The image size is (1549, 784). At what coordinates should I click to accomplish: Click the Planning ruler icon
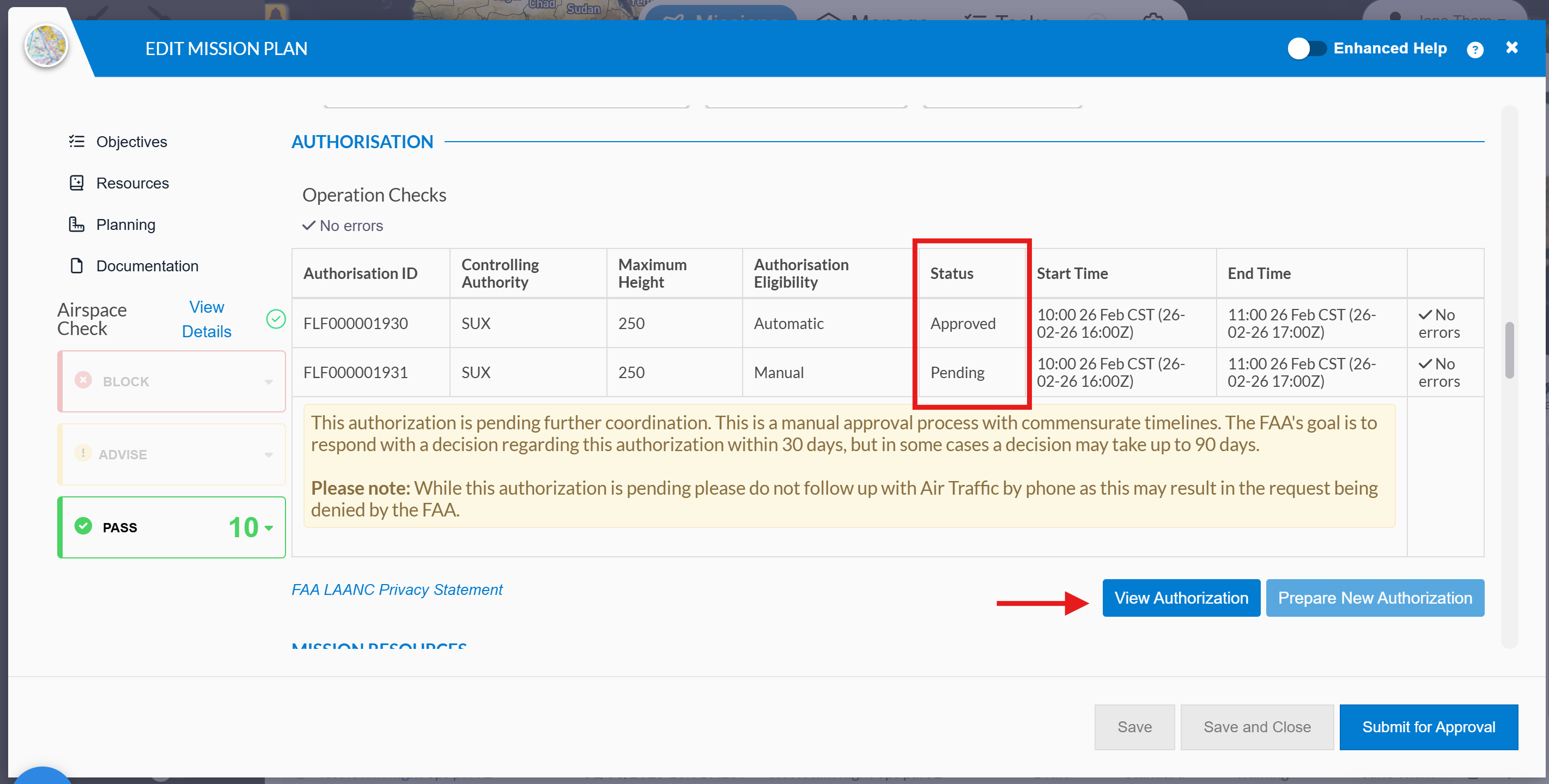(76, 224)
